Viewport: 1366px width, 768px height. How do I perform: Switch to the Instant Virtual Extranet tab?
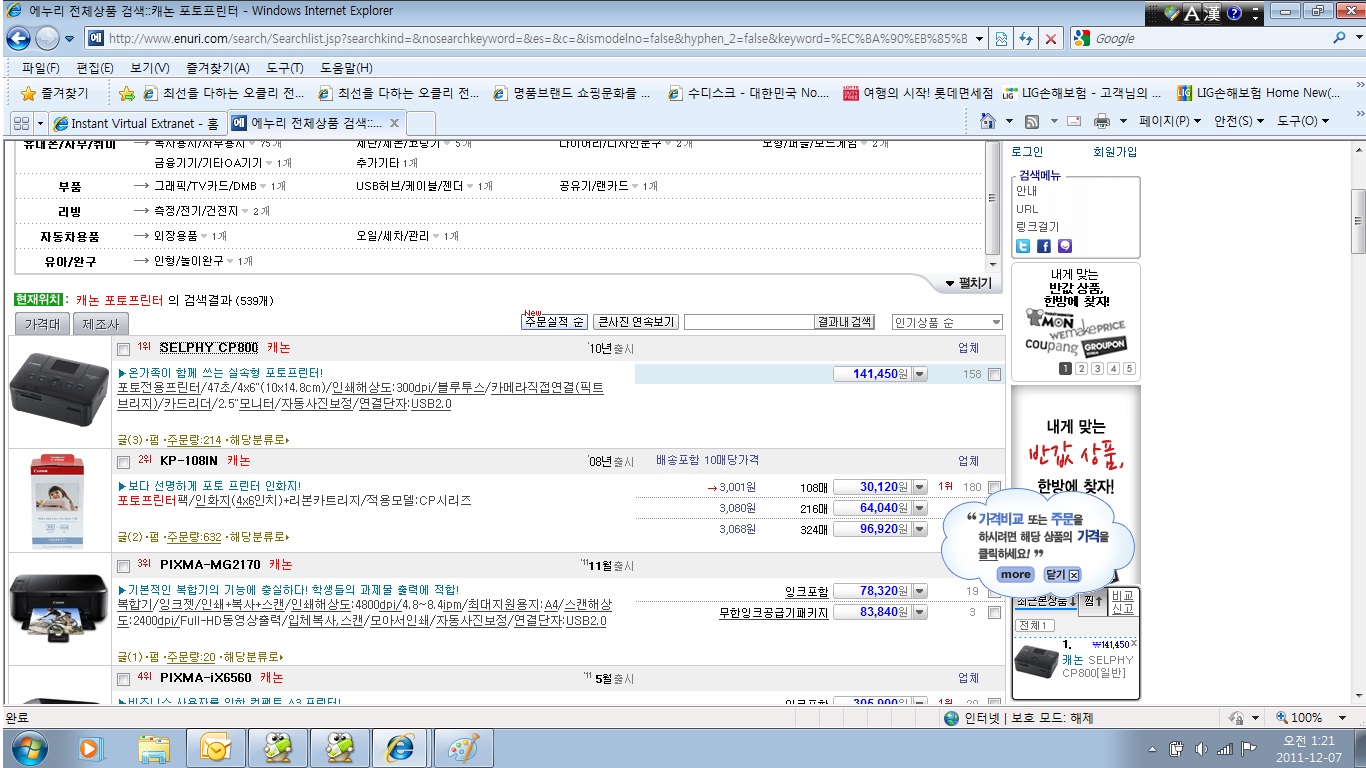coord(137,123)
